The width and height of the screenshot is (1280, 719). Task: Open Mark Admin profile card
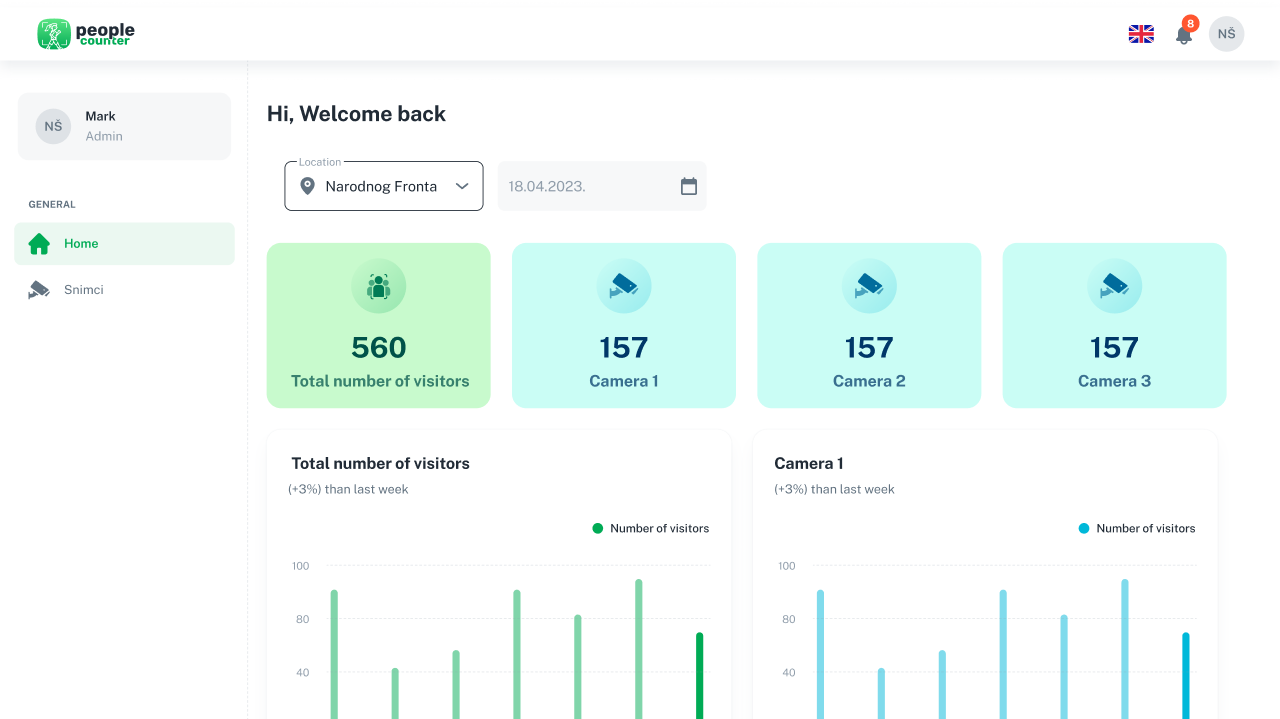[124, 126]
